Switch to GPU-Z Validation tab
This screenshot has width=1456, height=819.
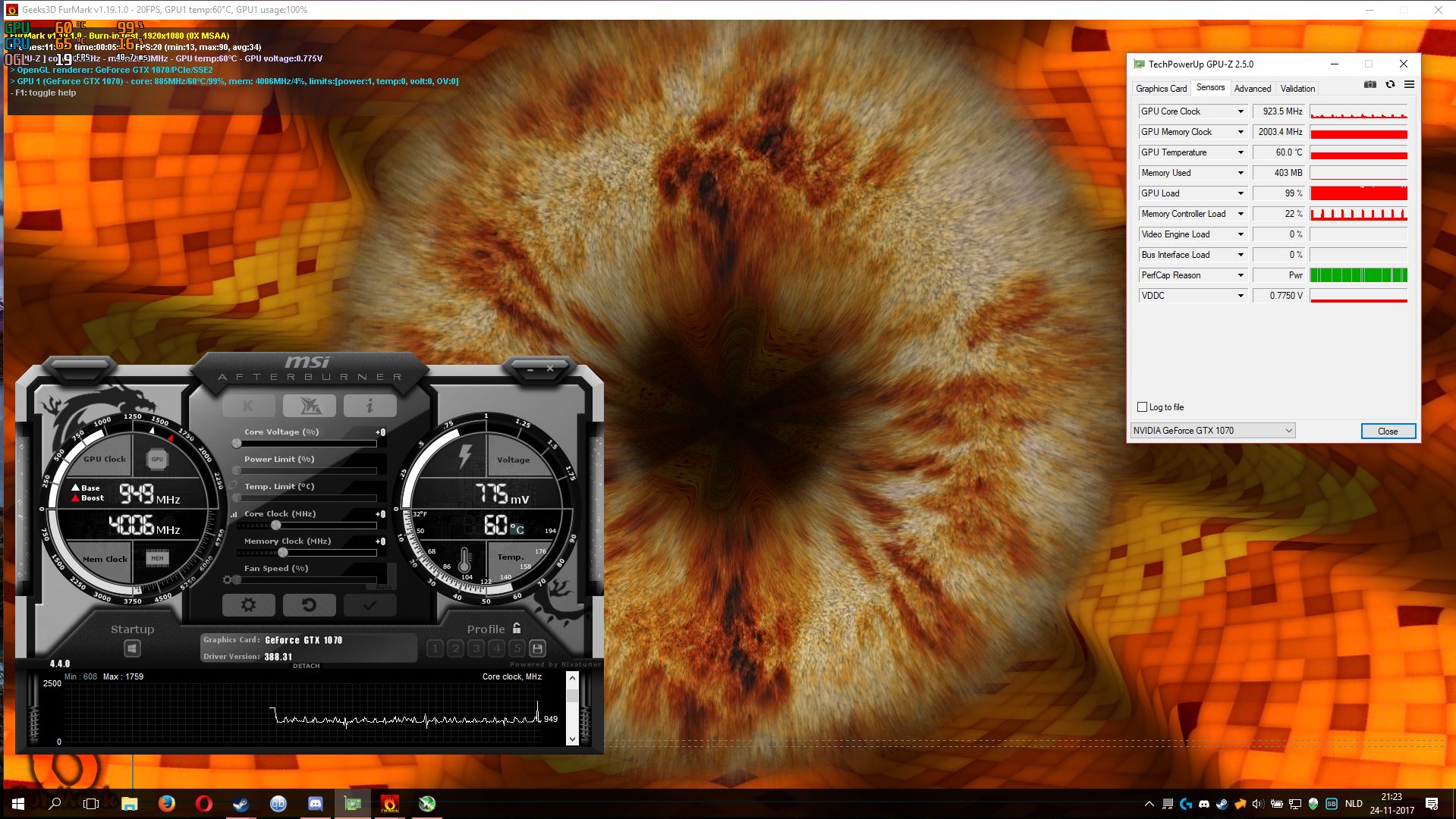[1297, 89]
